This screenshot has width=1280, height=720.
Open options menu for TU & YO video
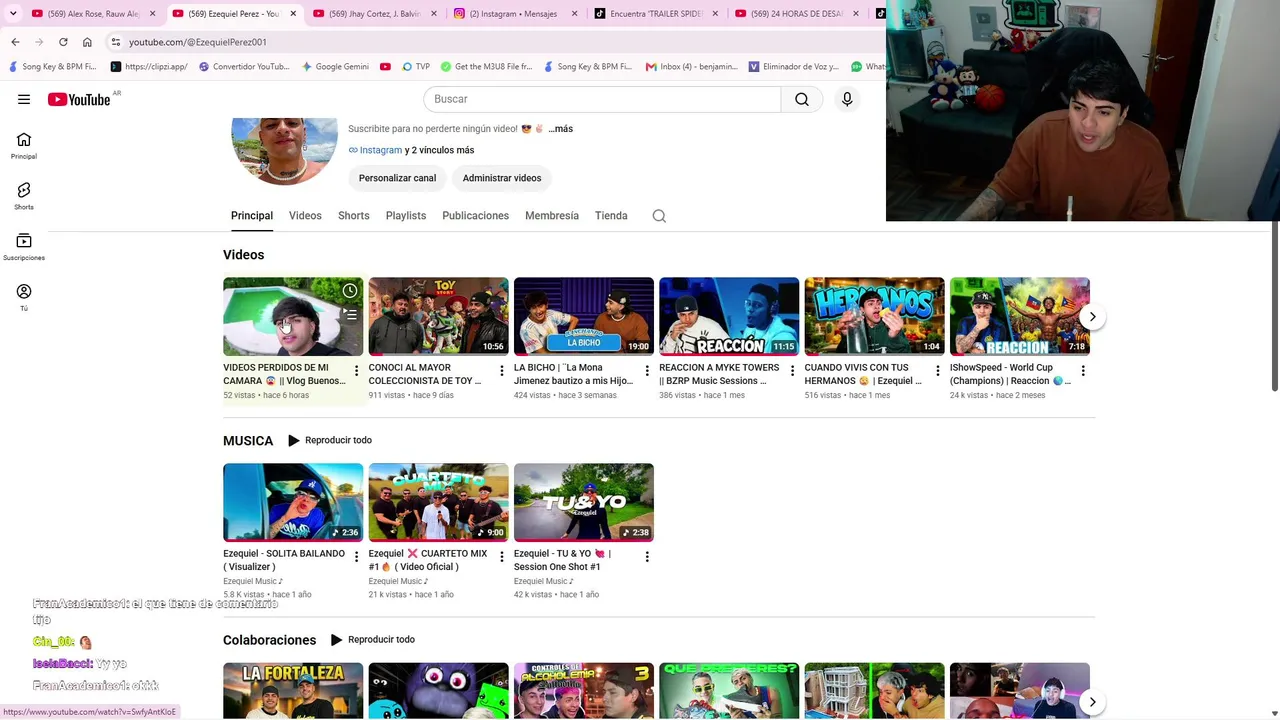point(647,557)
